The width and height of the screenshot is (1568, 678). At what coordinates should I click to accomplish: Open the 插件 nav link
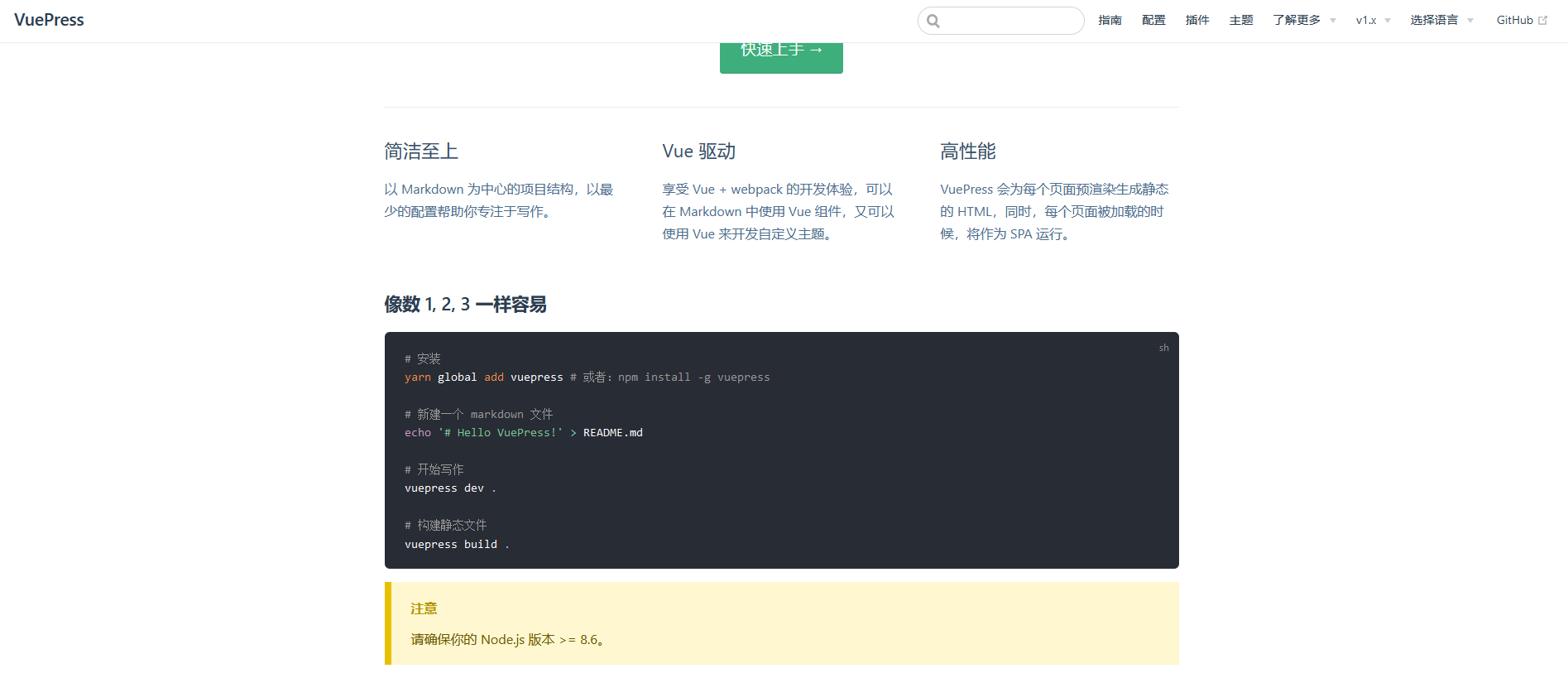pyautogui.click(x=1197, y=20)
